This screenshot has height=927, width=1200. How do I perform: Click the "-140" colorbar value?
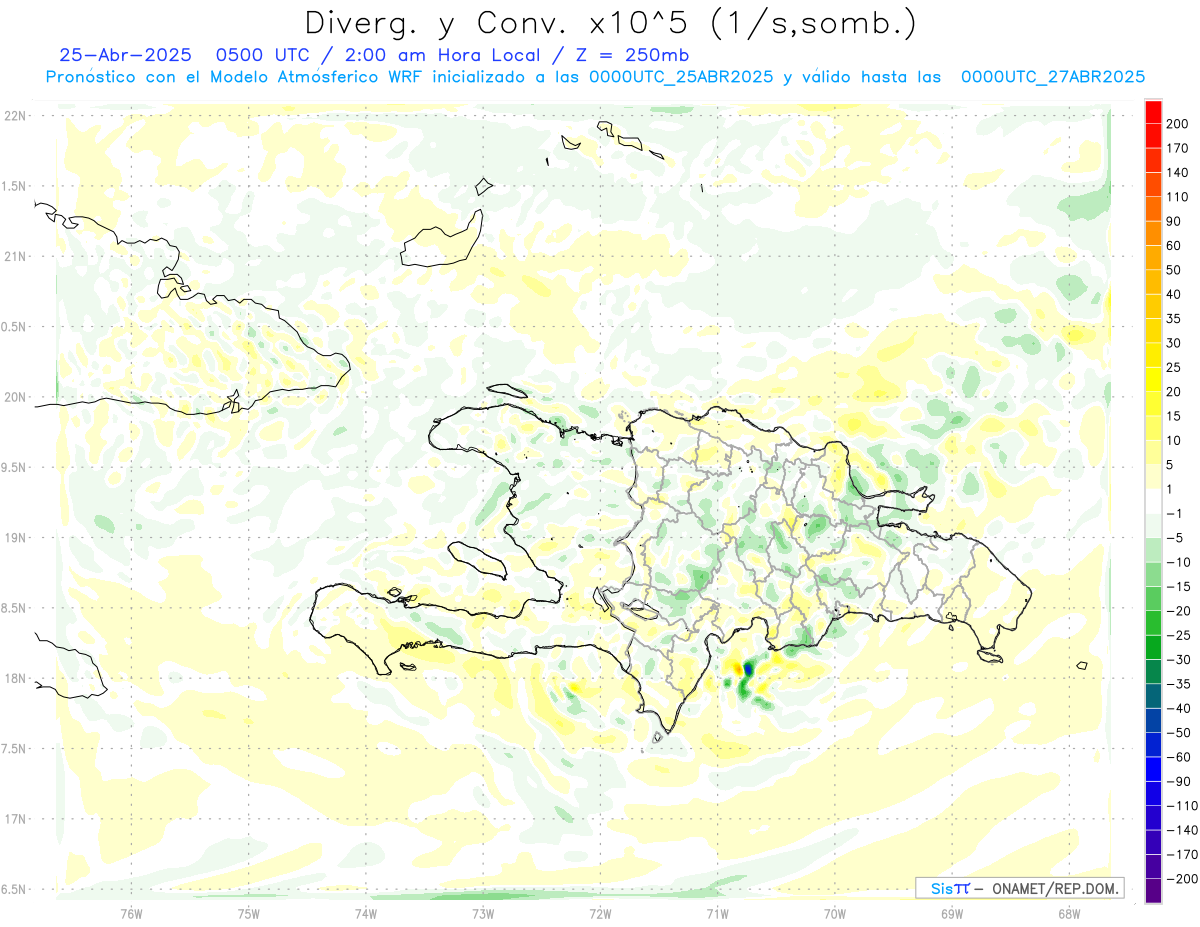point(1182,830)
